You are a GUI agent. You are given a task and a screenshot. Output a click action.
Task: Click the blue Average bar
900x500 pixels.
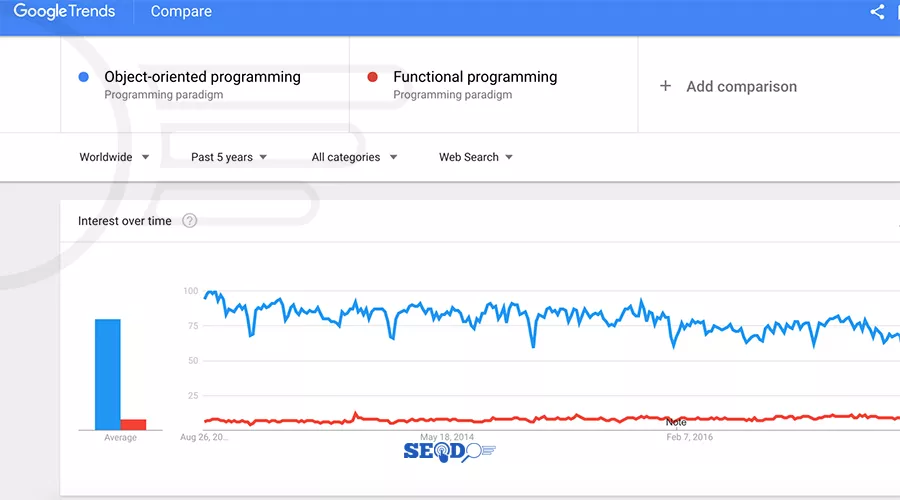click(x=108, y=374)
